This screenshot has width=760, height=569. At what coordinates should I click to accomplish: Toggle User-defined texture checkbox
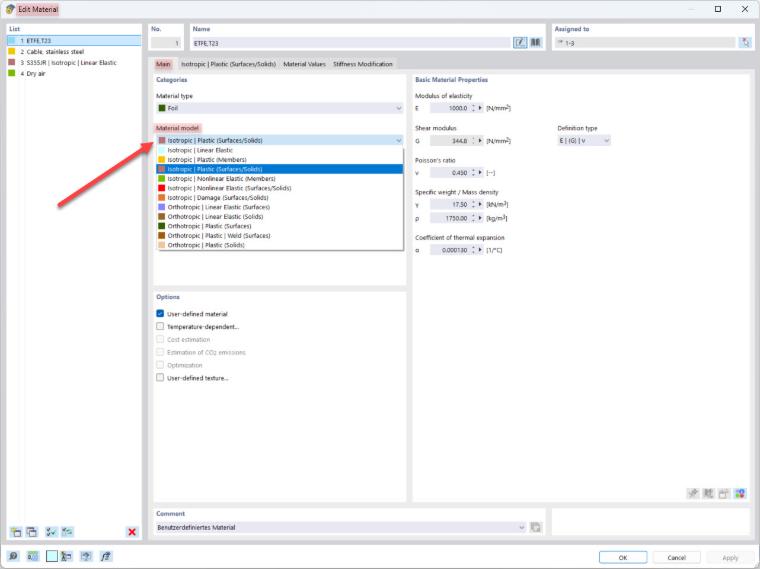pyautogui.click(x=160, y=378)
